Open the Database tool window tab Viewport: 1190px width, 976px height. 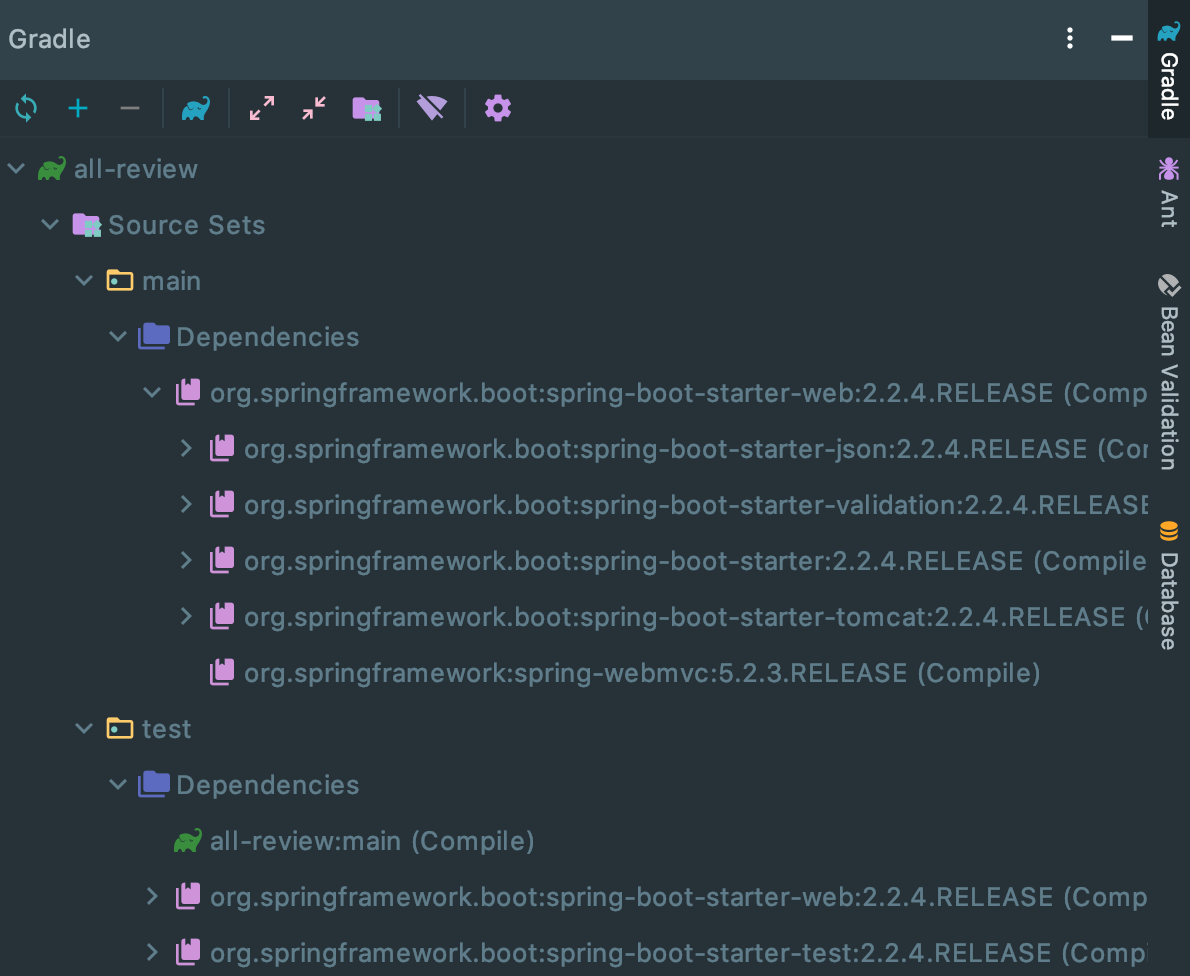[1169, 584]
